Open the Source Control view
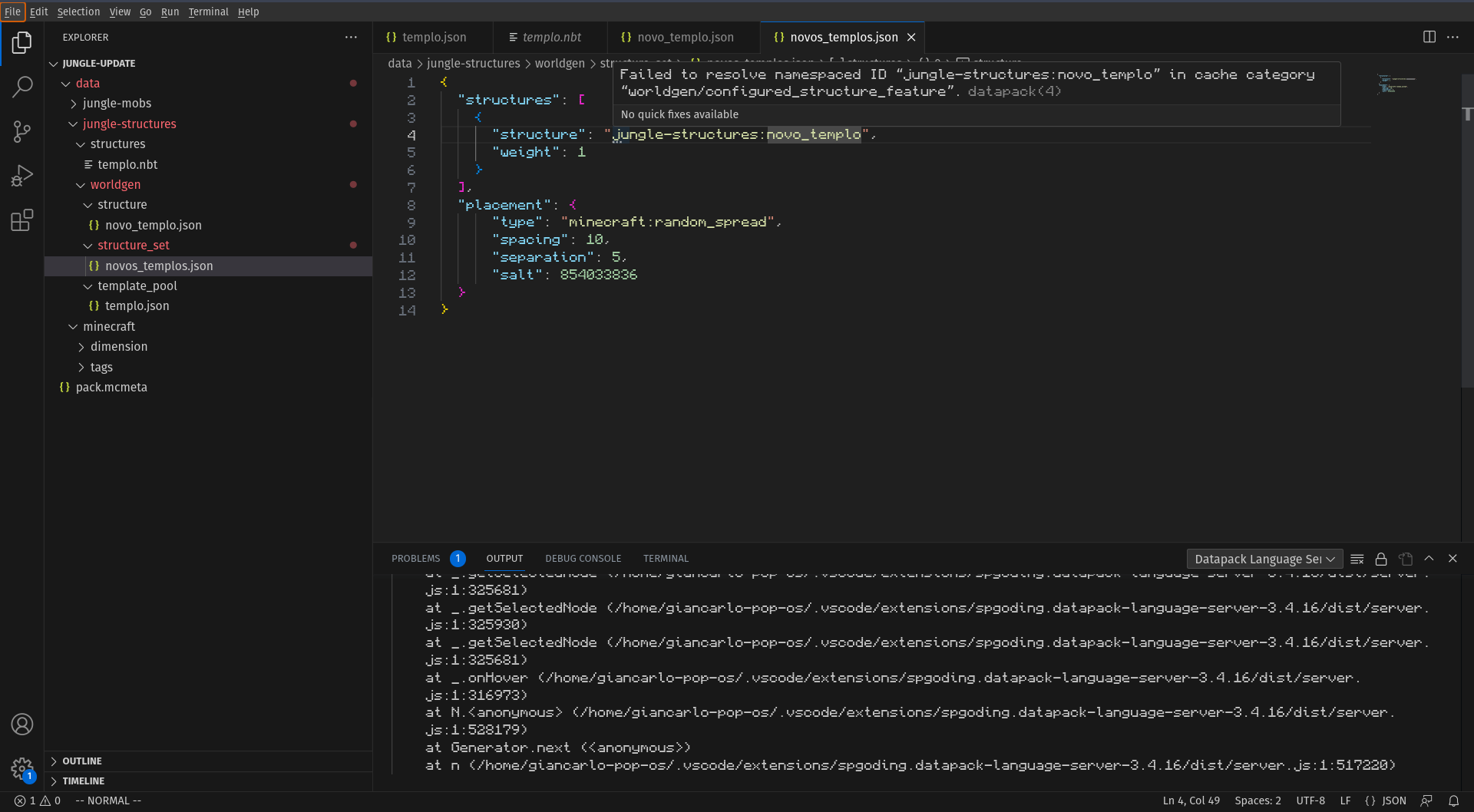Screen dimensions: 1474x812 (x=22, y=131)
